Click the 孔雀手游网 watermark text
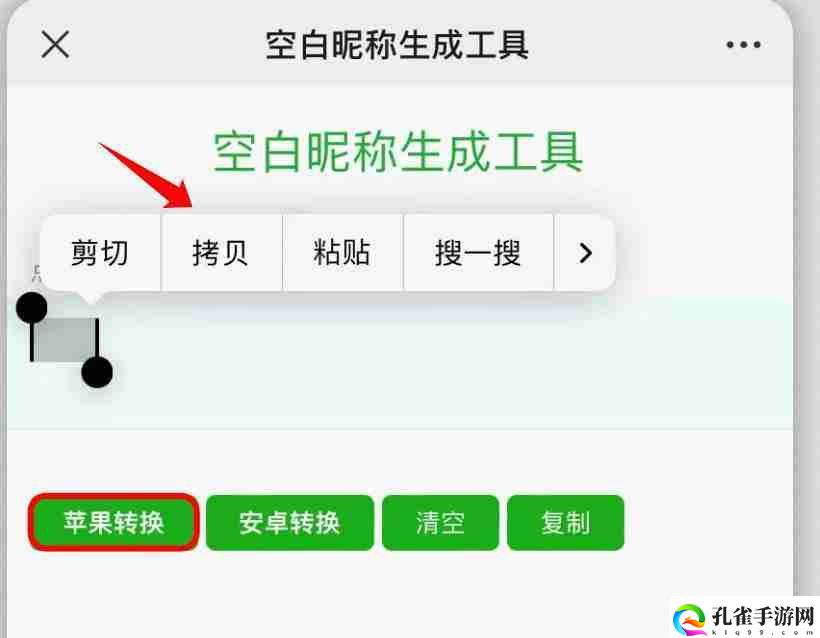Viewport: 820px width, 638px height. pos(762,617)
